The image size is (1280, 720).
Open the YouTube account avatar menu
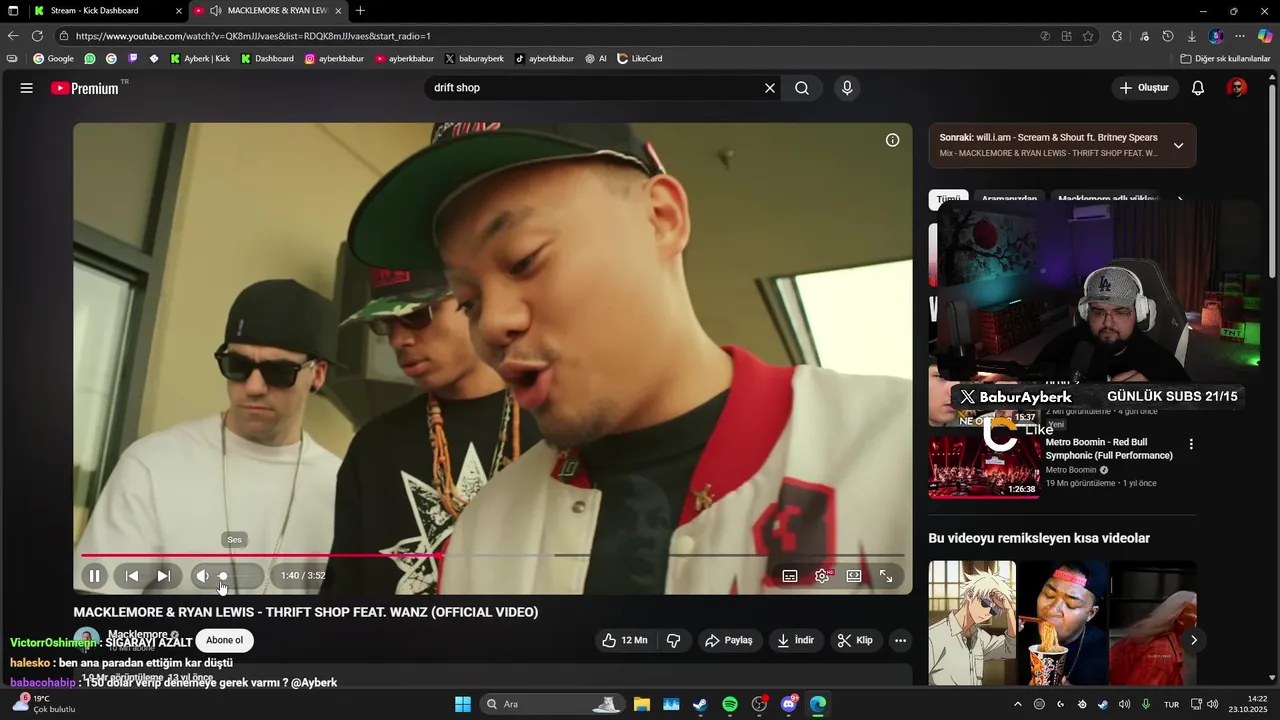pyautogui.click(x=1237, y=88)
